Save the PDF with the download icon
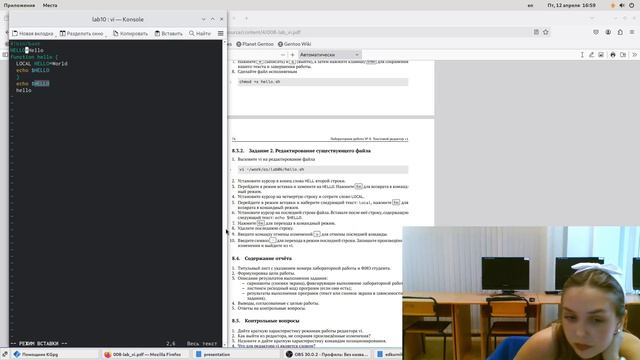This screenshot has height=360, width=640. coord(623,54)
